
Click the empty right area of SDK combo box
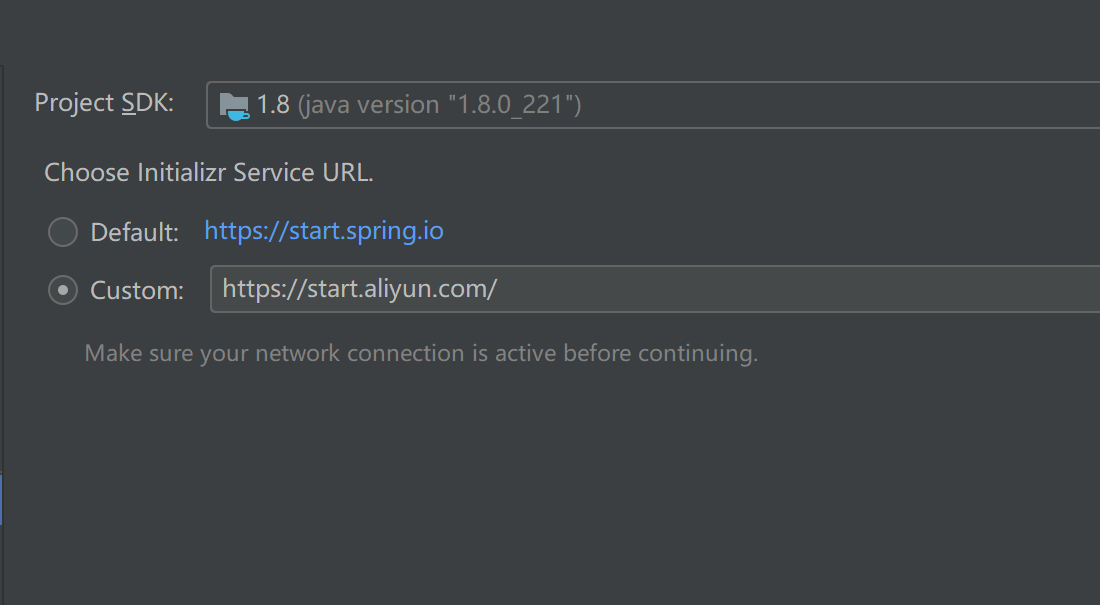coord(842,105)
